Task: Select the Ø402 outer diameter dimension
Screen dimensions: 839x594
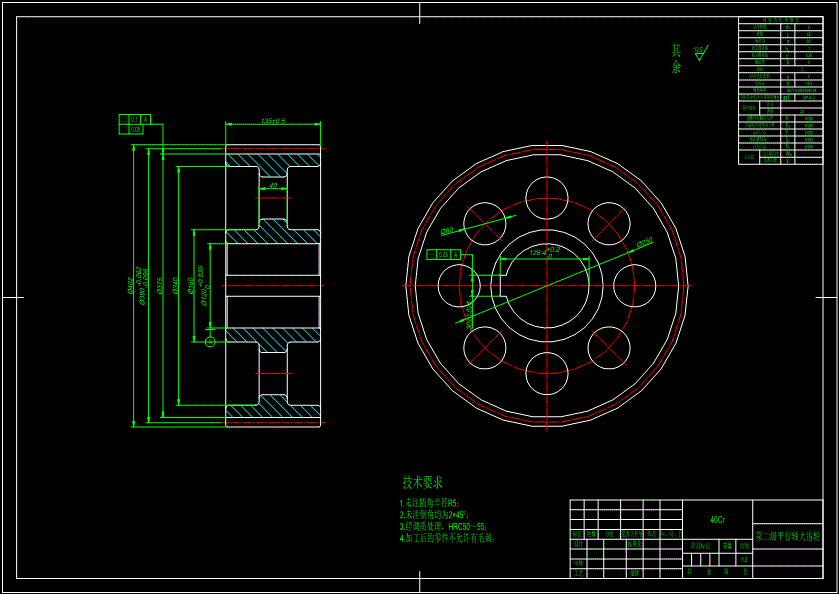Action: click(129, 286)
